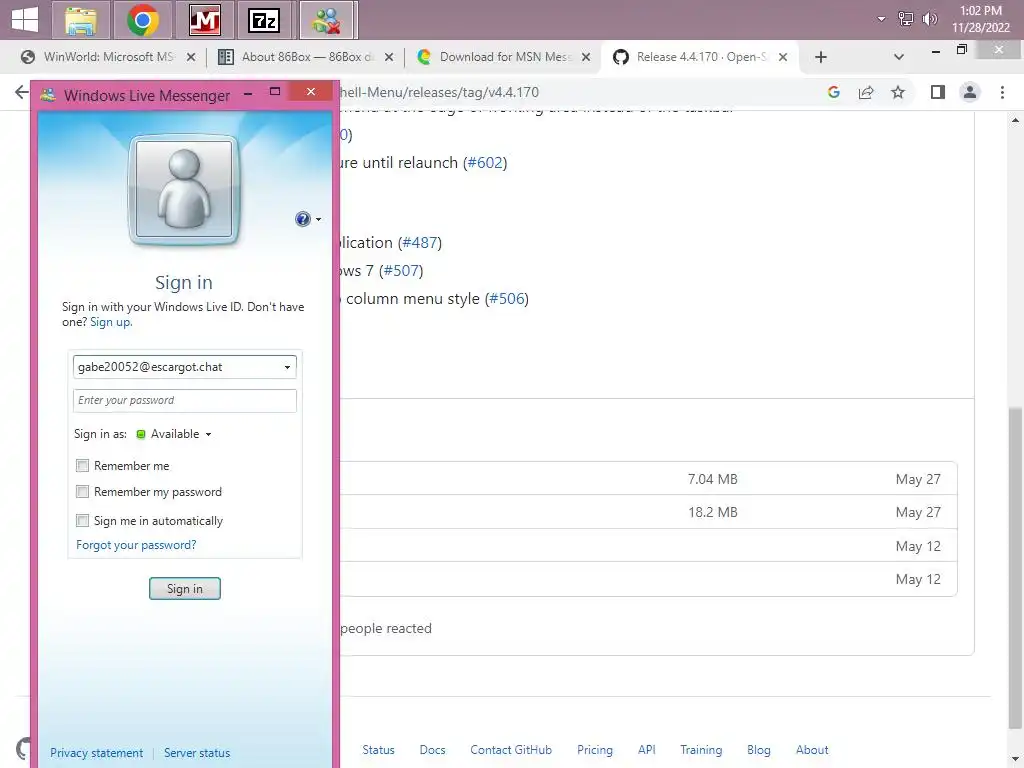Click Messenger display picture avatar
The height and width of the screenshot is (768, 1024).
(184, 189)
